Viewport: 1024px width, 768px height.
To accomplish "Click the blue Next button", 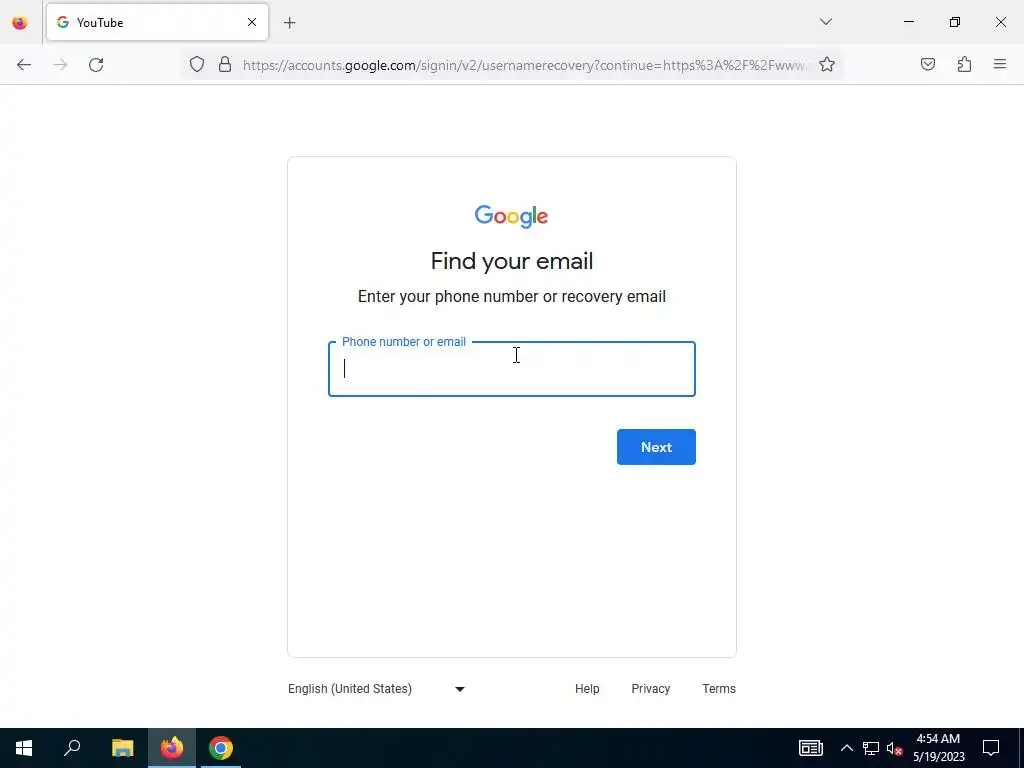I will pos(656,447).
